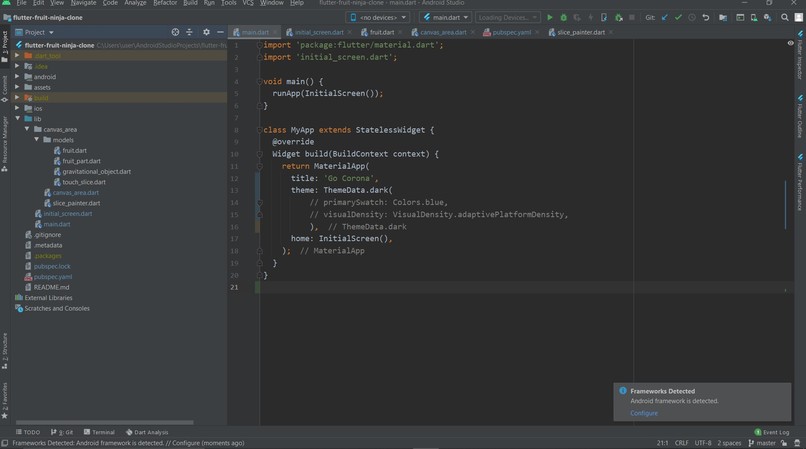Open the Refactor menu
The width and height of the screenshot is (806, 449).
pyautogui.click(x=165, y=3)
